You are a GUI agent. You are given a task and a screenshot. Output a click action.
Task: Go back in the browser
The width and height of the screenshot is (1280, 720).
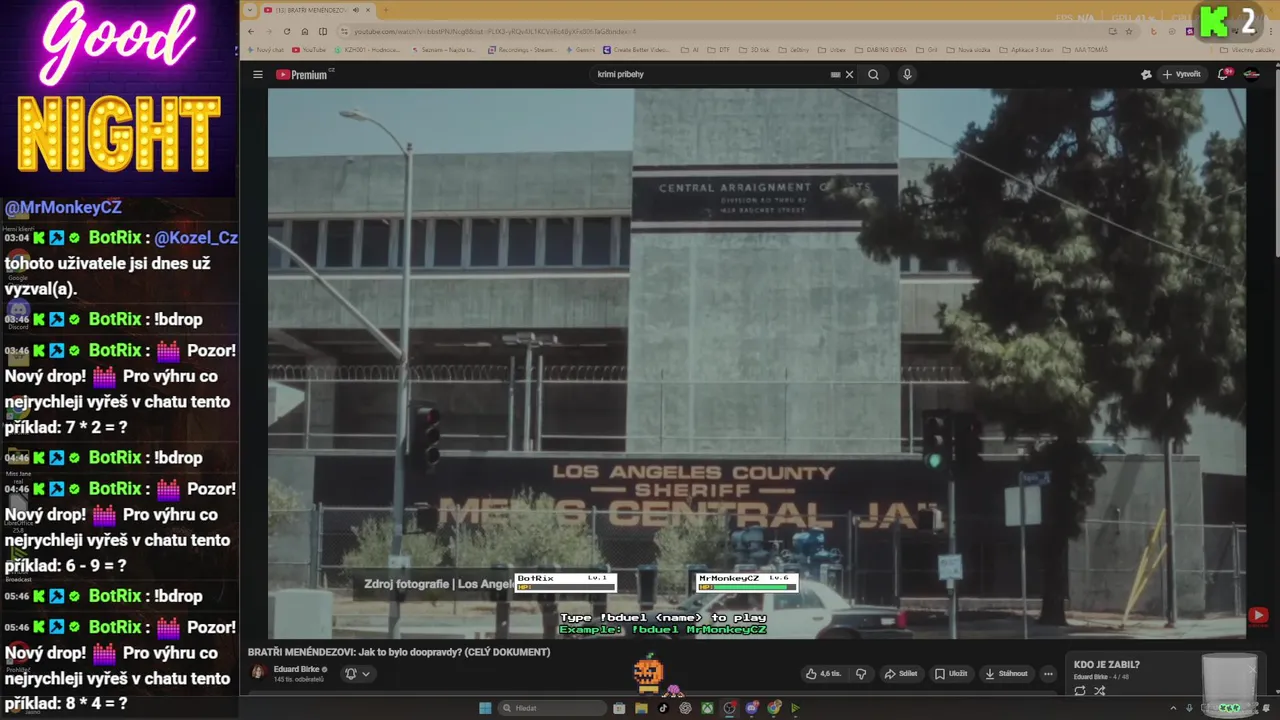coord(252,31)
